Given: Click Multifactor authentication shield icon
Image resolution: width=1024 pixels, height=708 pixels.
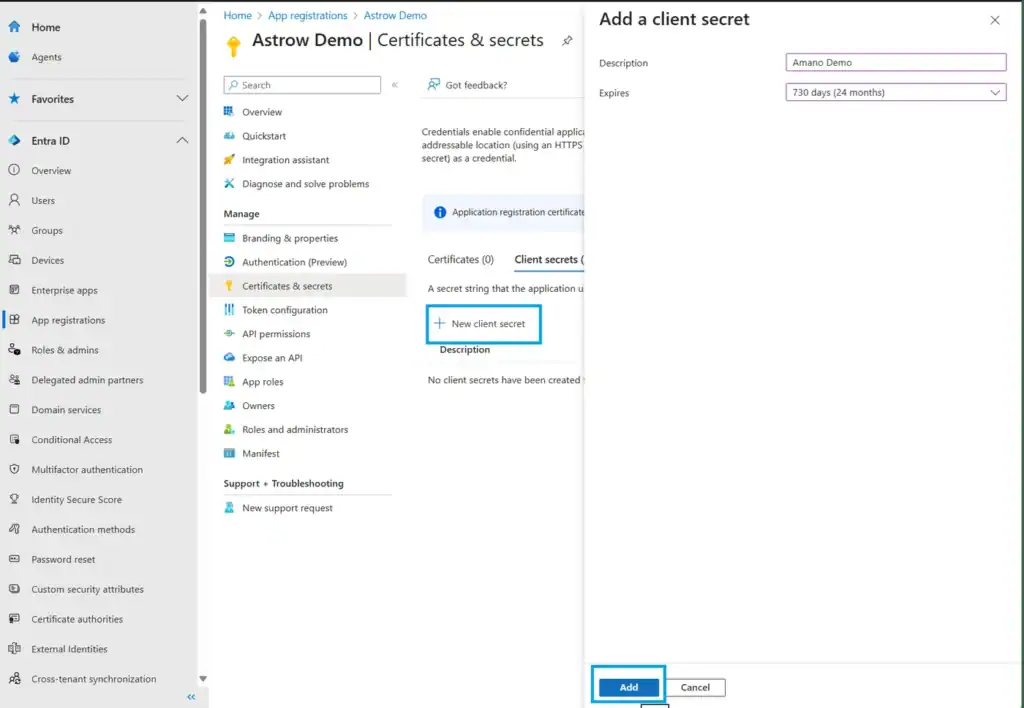Looking at the screenshot, I should coord(14,469).
